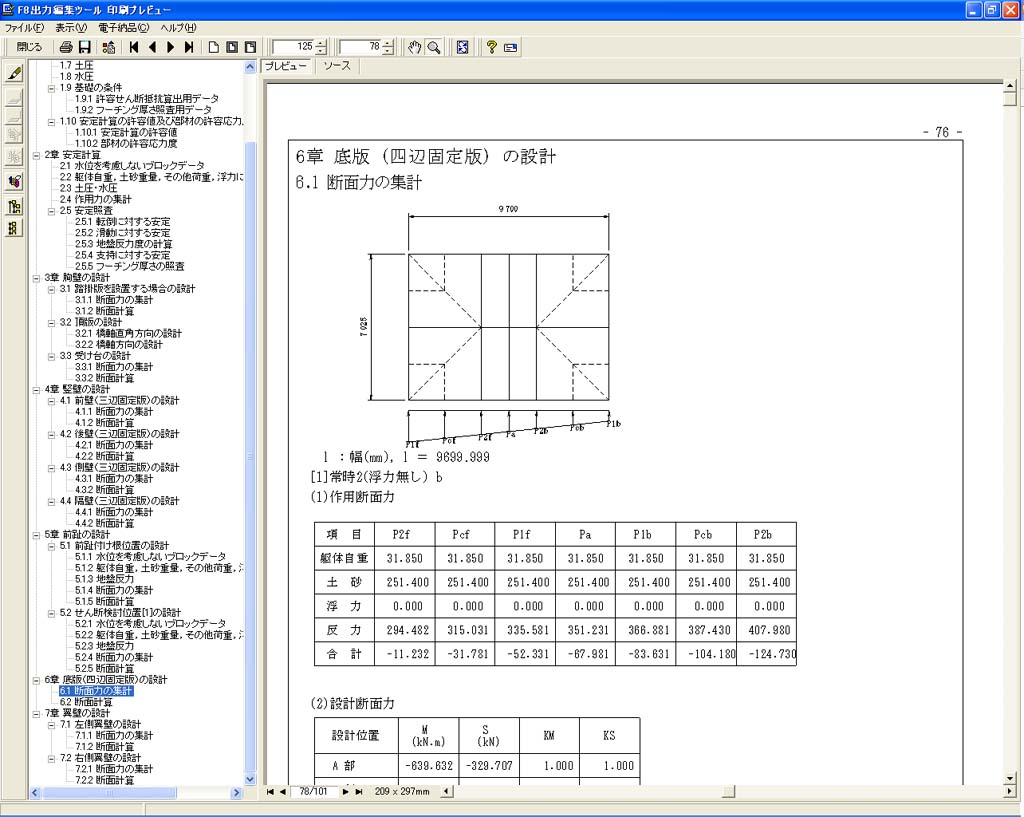Click the zoom value field showing 125

coord(293,47)
